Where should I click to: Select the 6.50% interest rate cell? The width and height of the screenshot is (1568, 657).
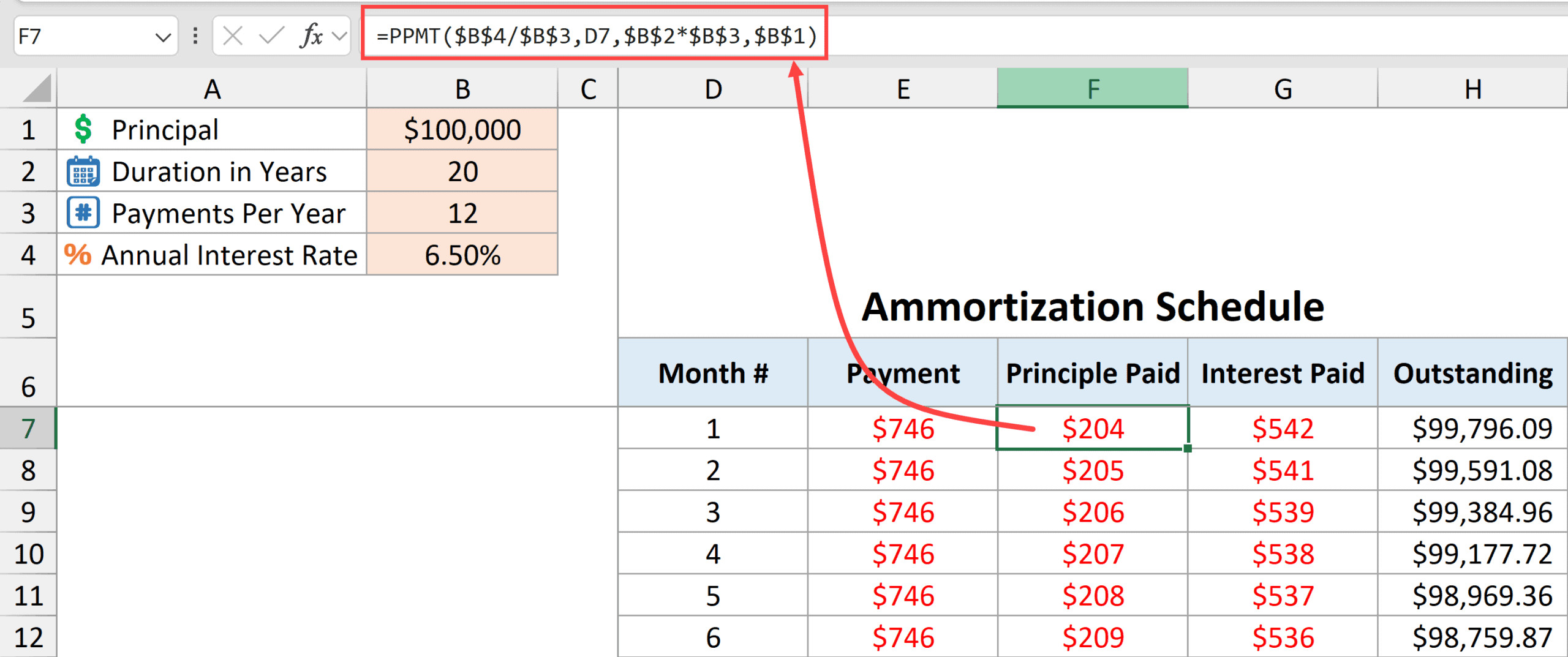pyautogui.click(x=462, y=255)
